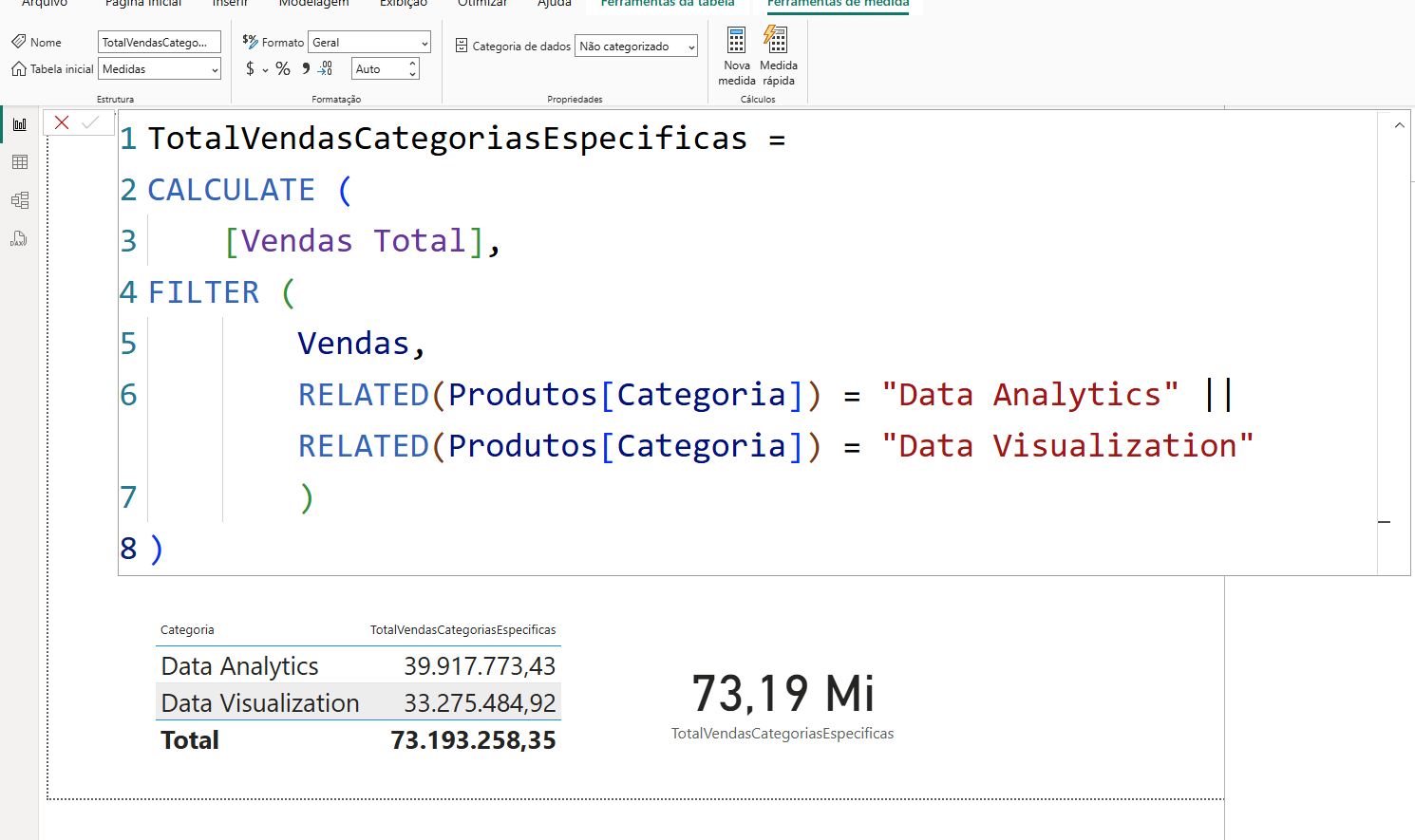The width and height of the screenshot is (1415, 840).
Task: Open the Ferramentas da tabela tab
Action: (668, 4)
